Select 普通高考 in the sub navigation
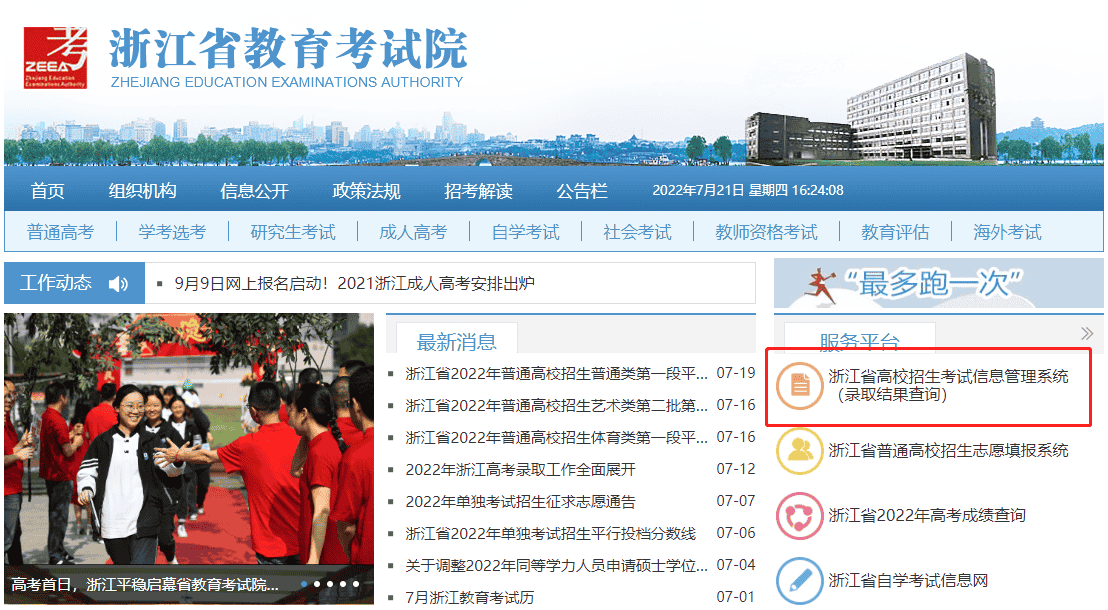Image resolution: width=1108 pixels, height=610 pixels. coord(60,232)
